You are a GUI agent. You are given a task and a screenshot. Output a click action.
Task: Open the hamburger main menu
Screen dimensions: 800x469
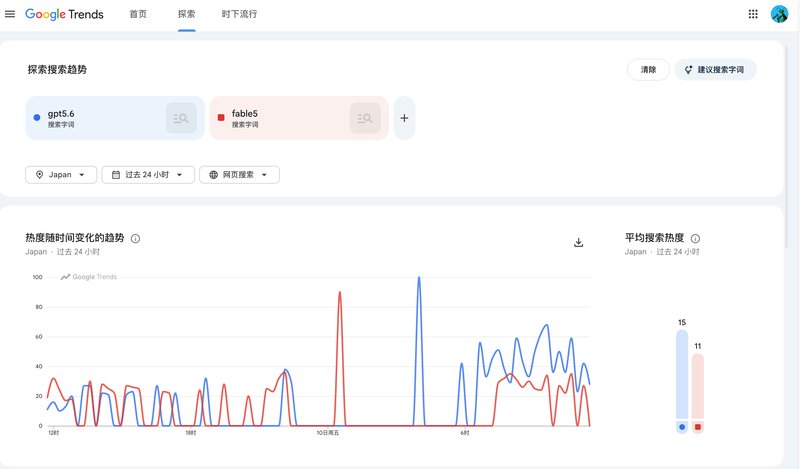pos(10,14)
